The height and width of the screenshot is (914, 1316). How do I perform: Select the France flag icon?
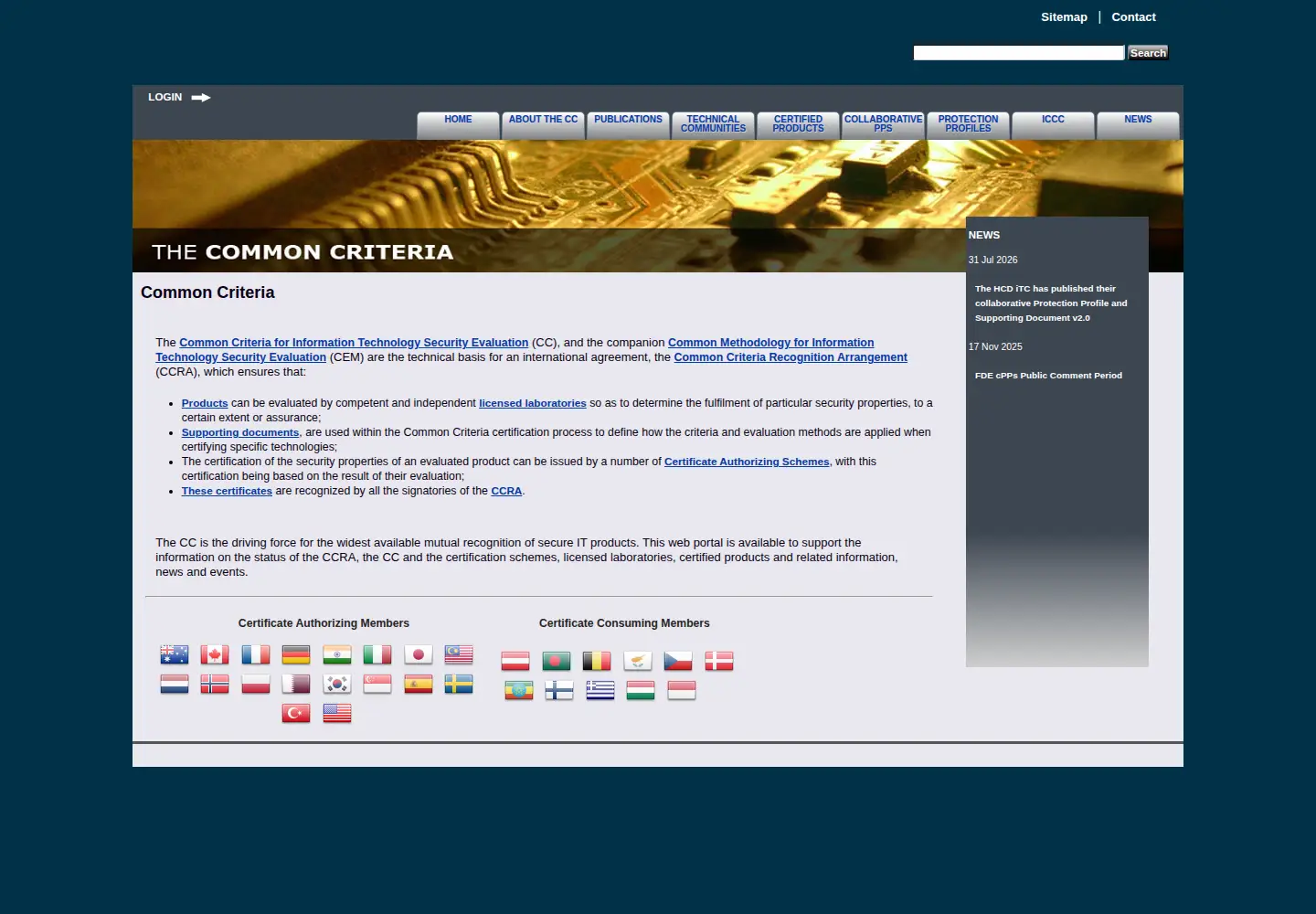(255, 654)
